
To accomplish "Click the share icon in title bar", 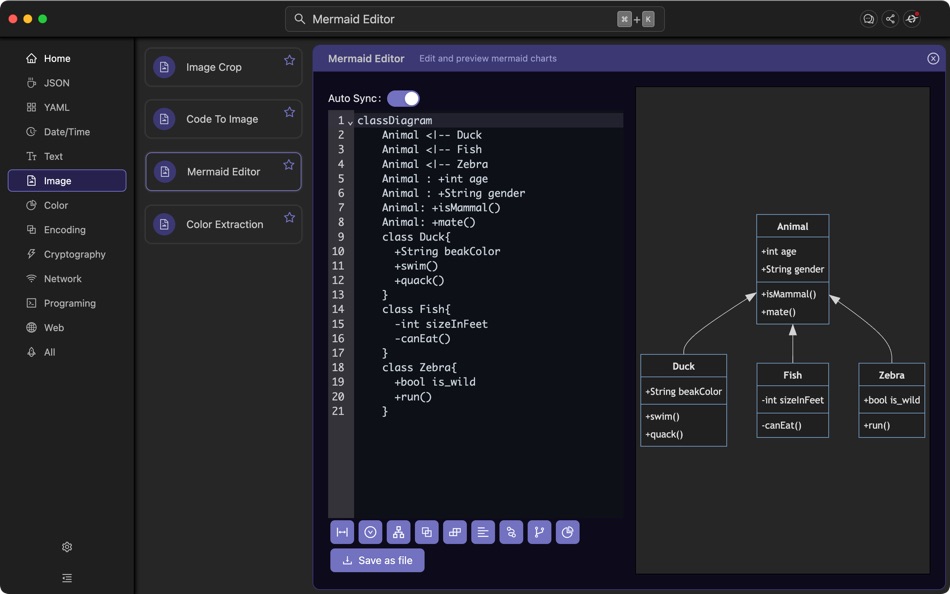I will point(890,19).
